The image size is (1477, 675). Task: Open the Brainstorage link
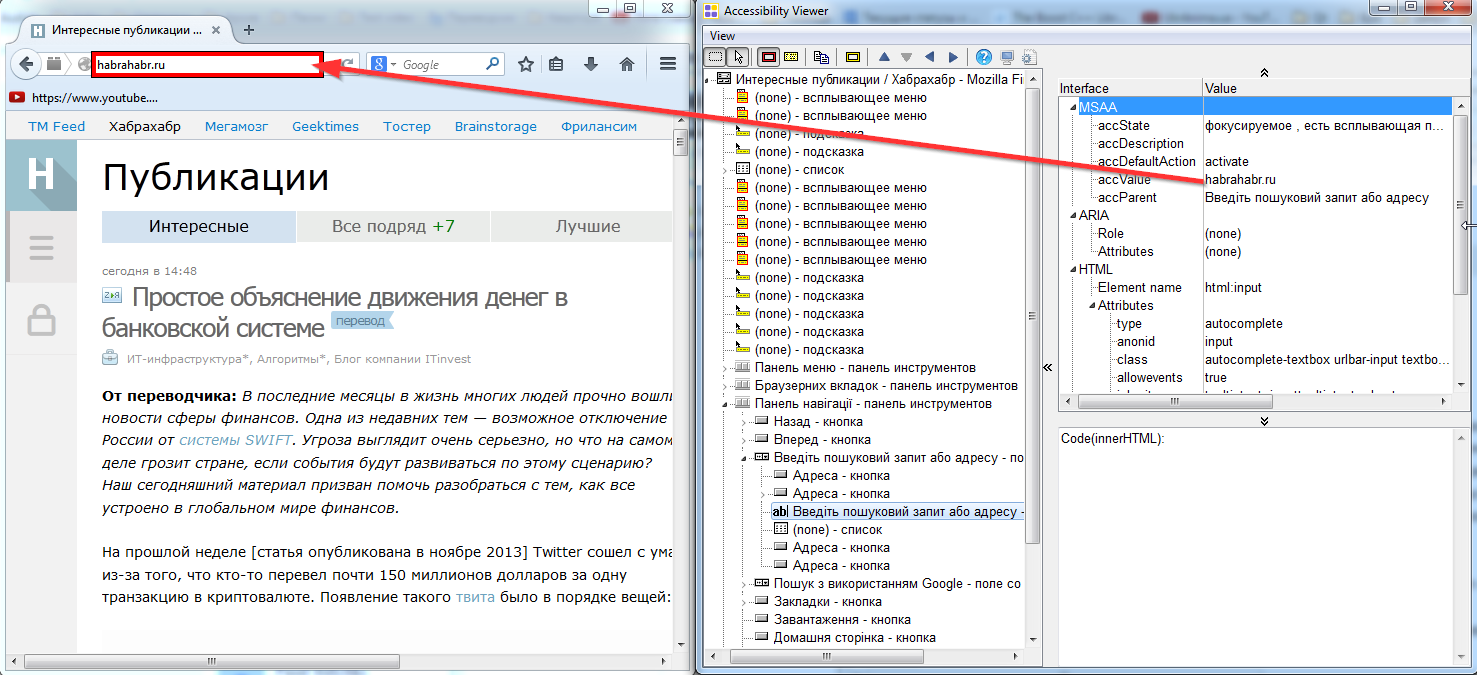click(x=496, y=126)
